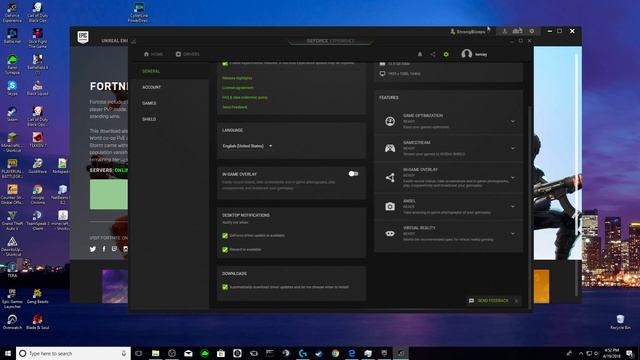Open the GeForce Experience notifications bell
Viewport: 640px width, 360px height.
click(x=420, y=54)
